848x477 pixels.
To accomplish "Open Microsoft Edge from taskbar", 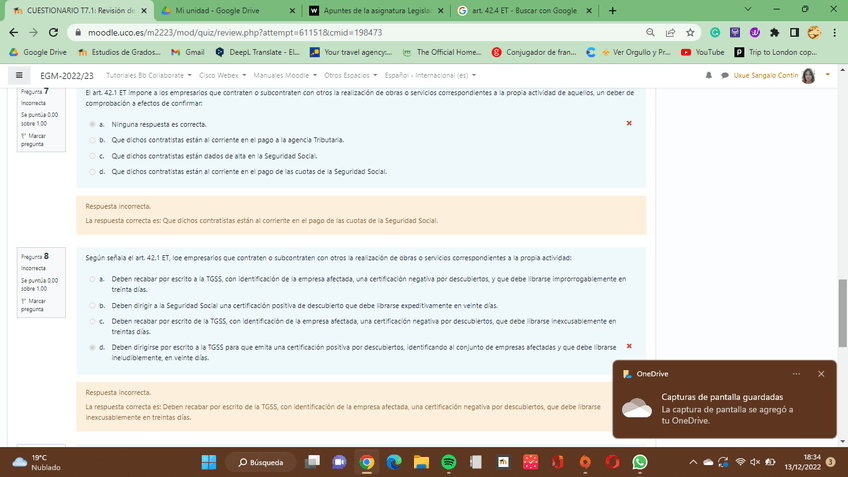I will click(x=394, y=462).
